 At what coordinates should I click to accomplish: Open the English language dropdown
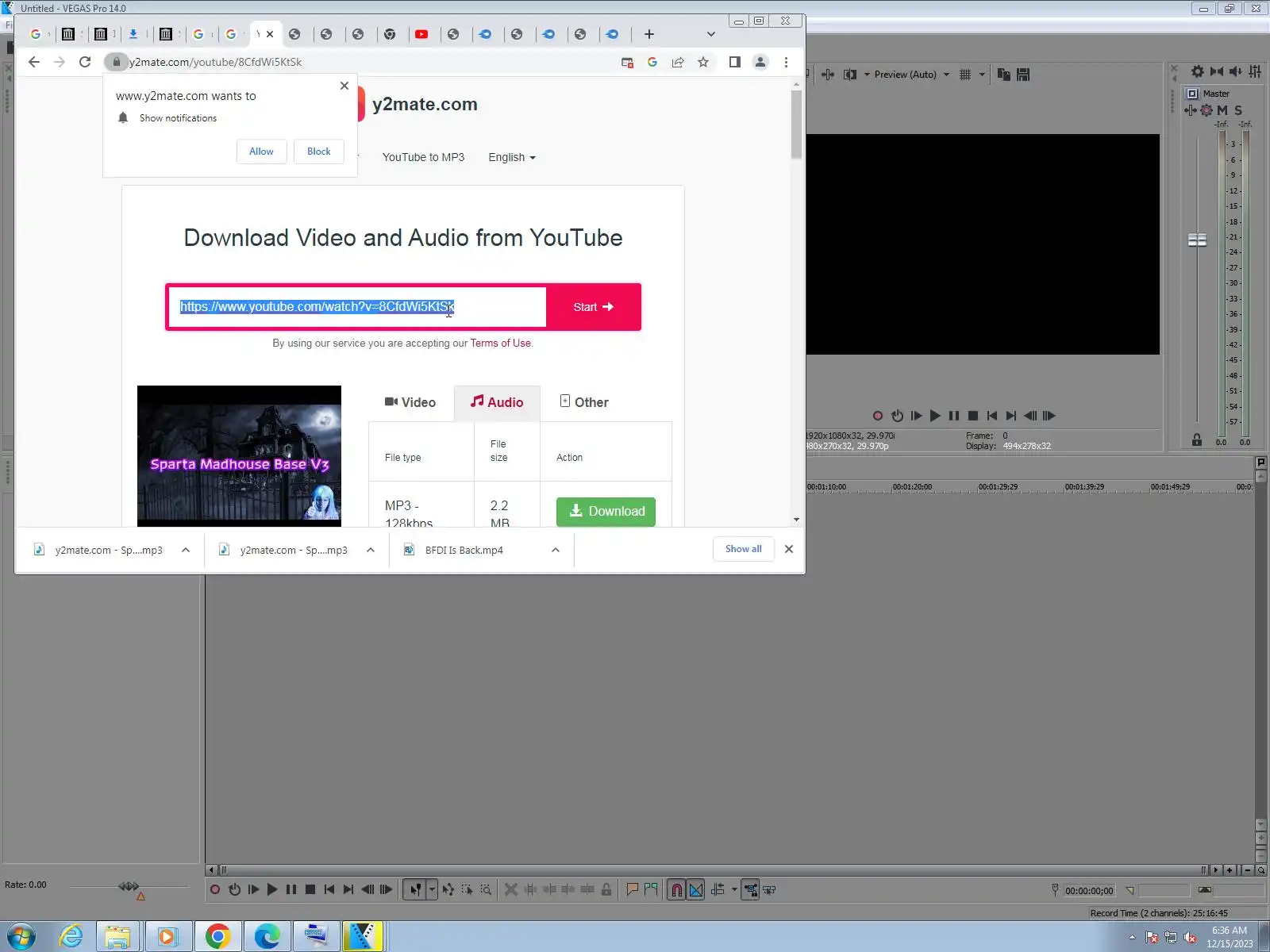click(x=512, y=157)
